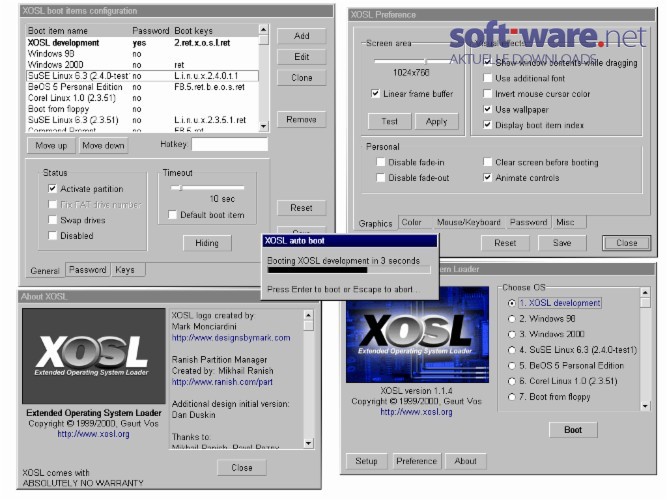This screenshot has width=667, height=500.
Task: Switch to Password tab in boot items
Action: tap(88, 270)
